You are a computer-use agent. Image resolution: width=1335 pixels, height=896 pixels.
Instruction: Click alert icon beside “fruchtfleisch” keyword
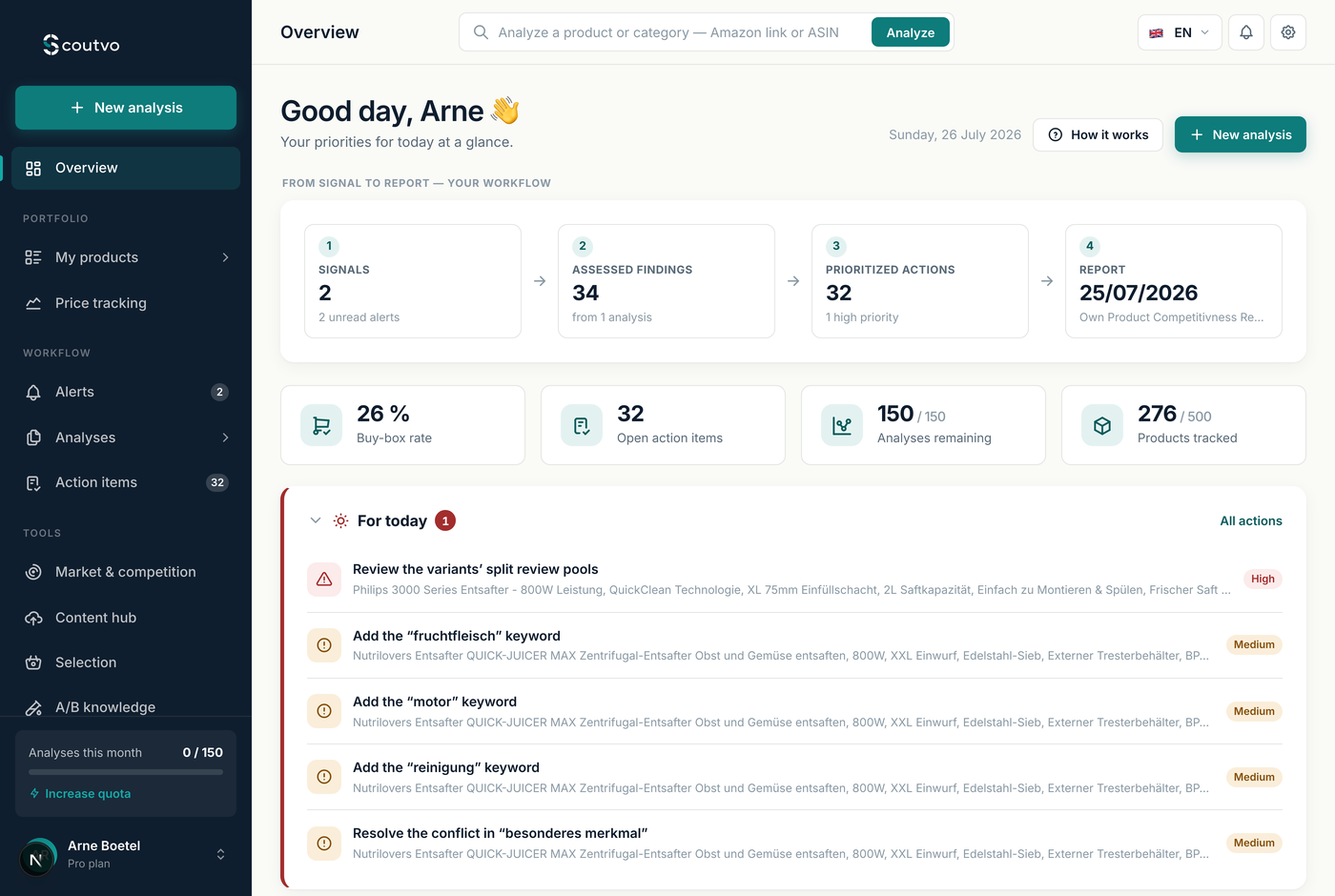(324, 645)
